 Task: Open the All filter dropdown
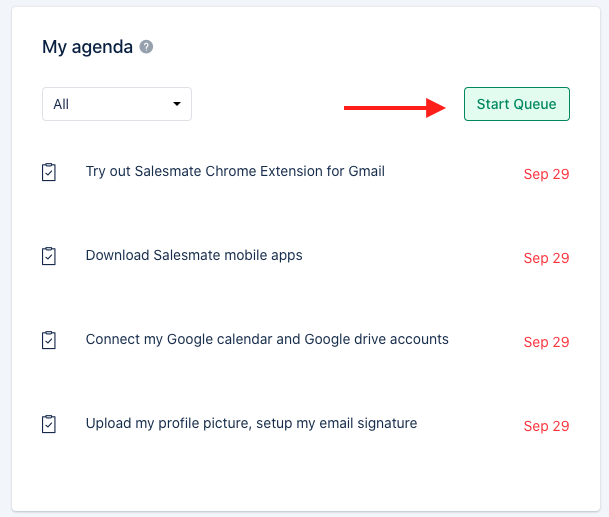(x=117, y=104)
